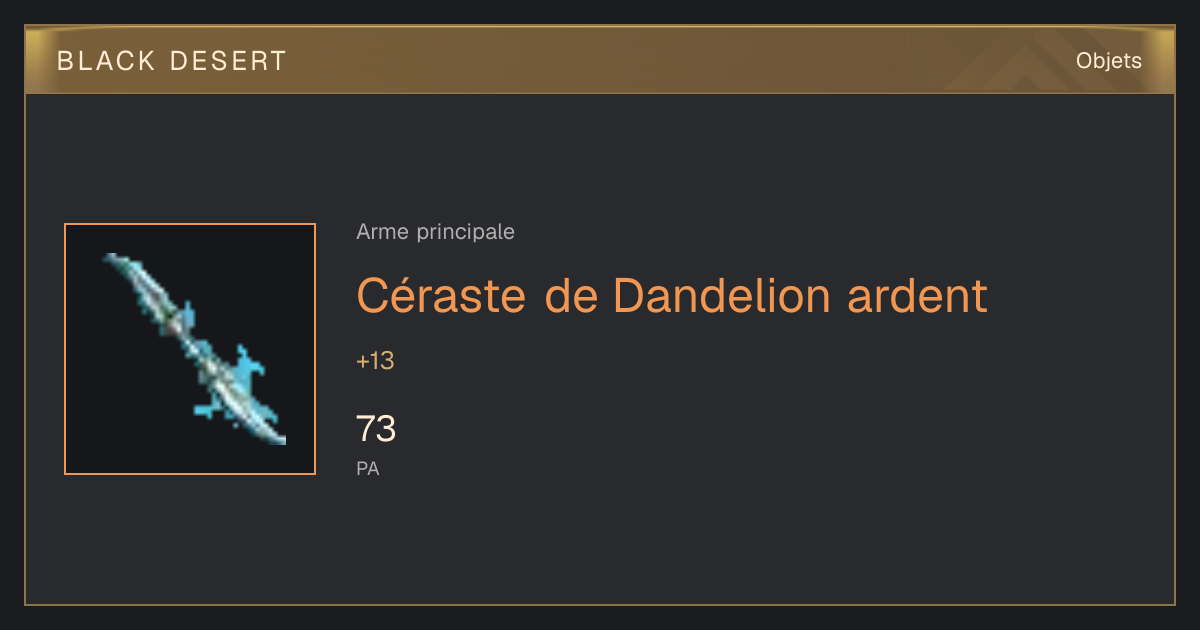This screenshot has height=630, width=1200.
Task: Click the upper blade tip of the weapon image
Action: coord(122,266)
